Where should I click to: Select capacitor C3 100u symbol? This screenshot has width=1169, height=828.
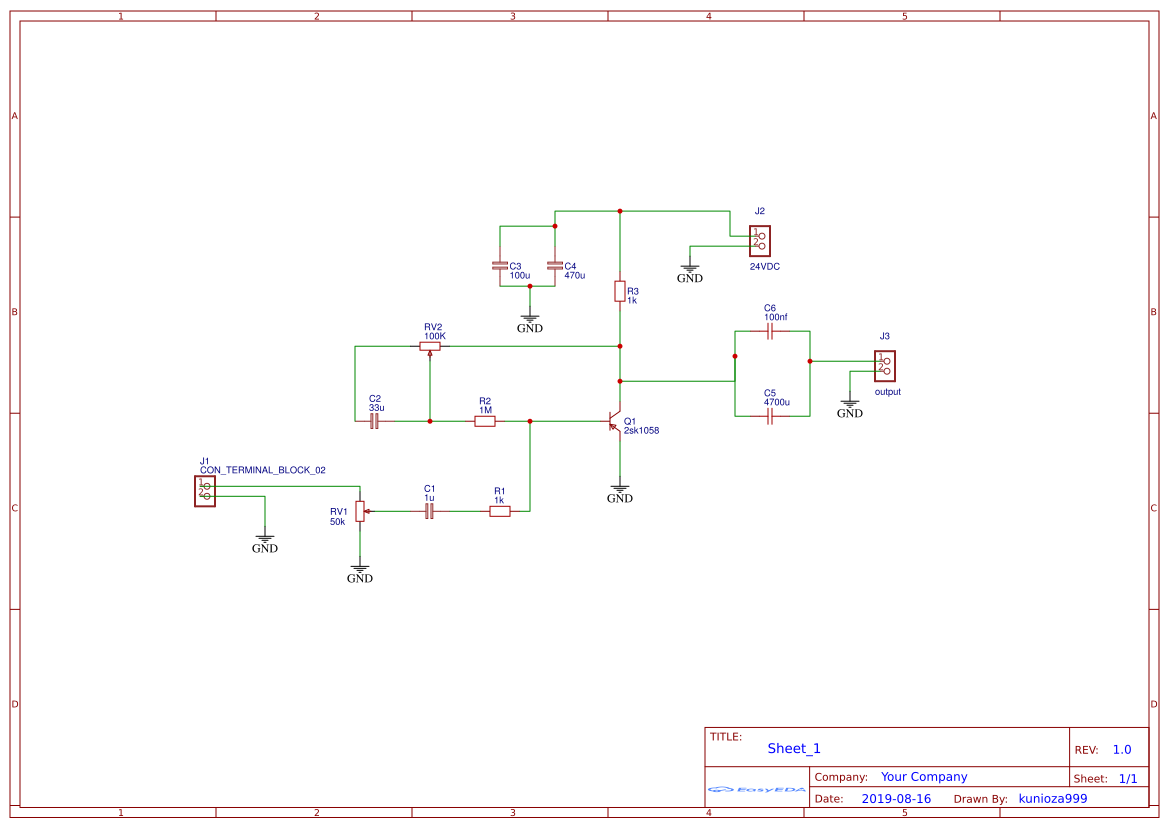coord(500,266)
